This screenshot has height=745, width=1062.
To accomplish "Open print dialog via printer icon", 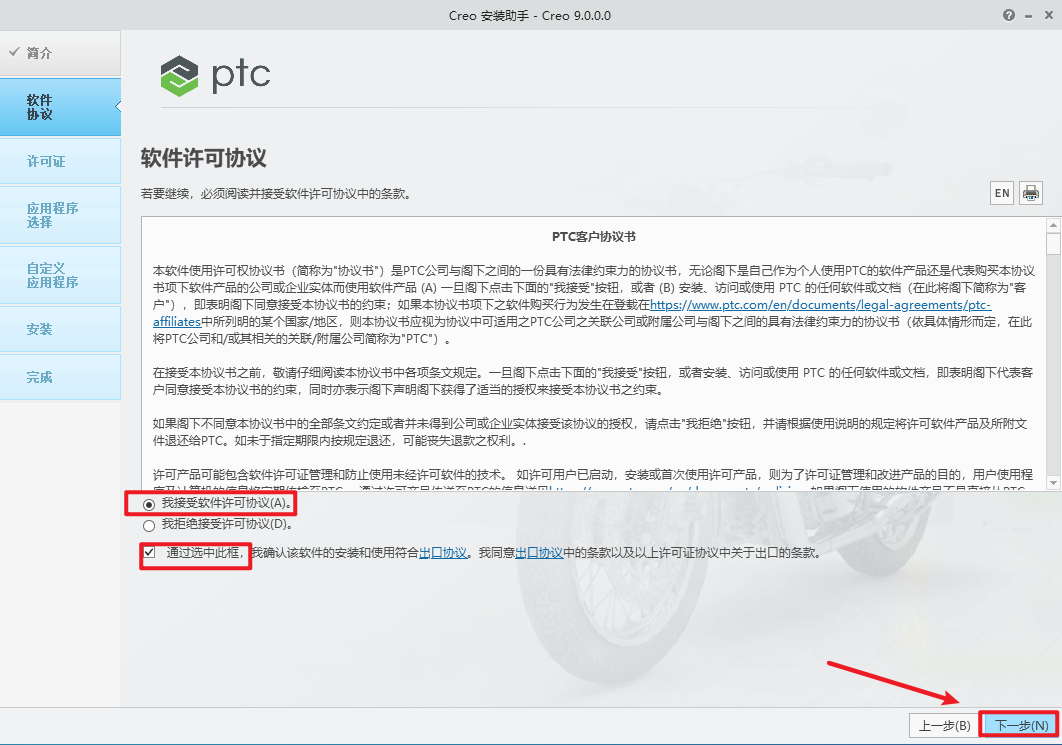I will point(1030,192).
